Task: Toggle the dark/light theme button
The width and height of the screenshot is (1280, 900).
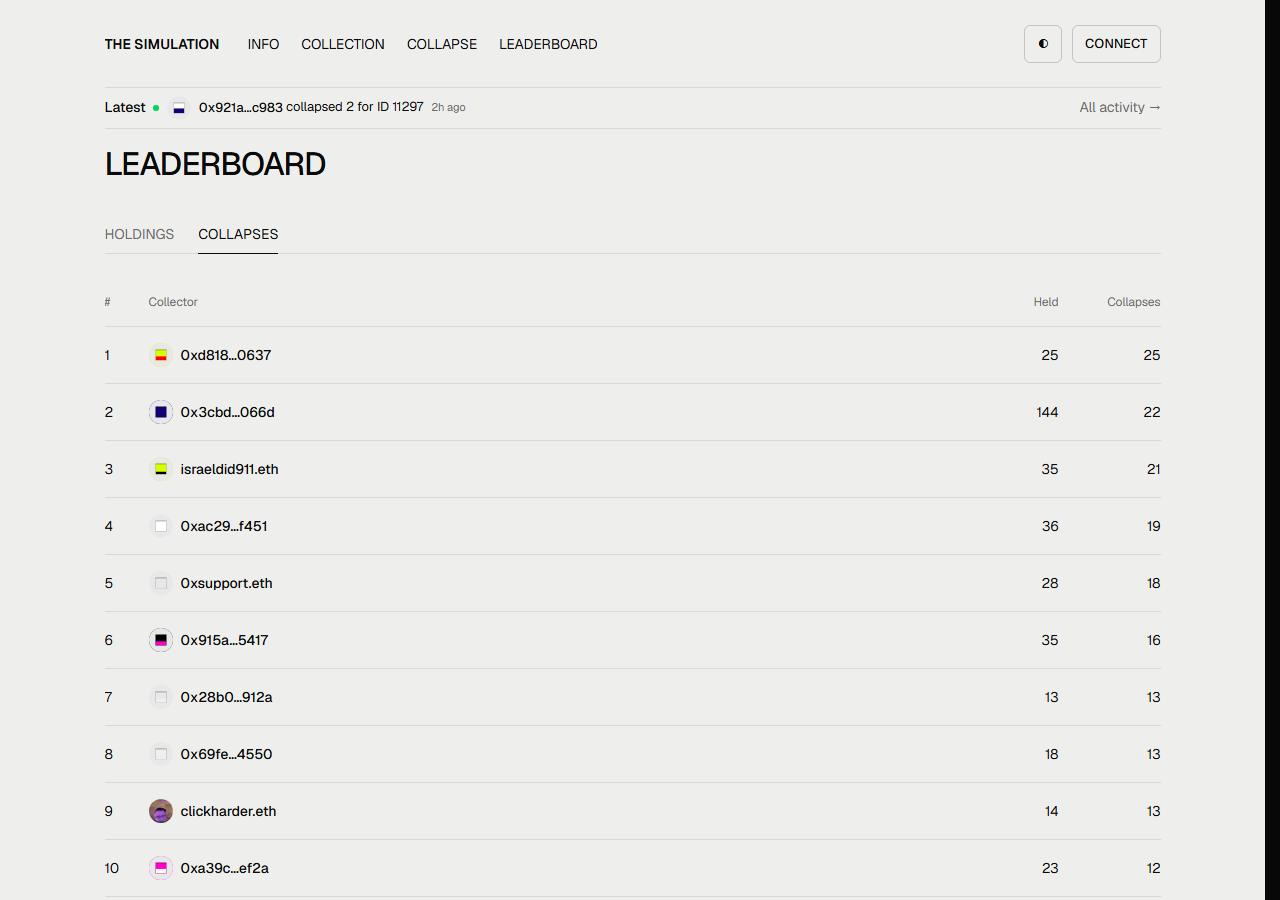Action: tap(1043, 44)
